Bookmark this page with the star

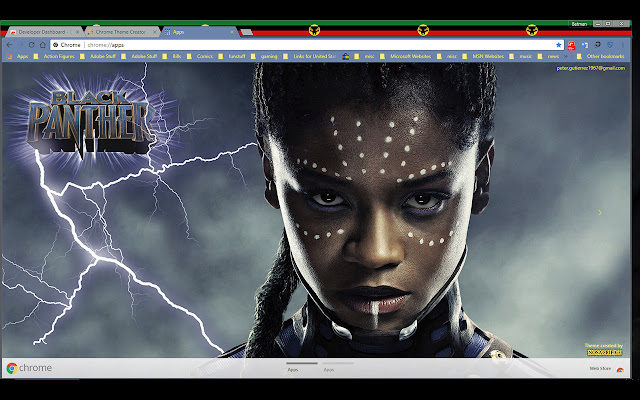(x=558, y=45)
